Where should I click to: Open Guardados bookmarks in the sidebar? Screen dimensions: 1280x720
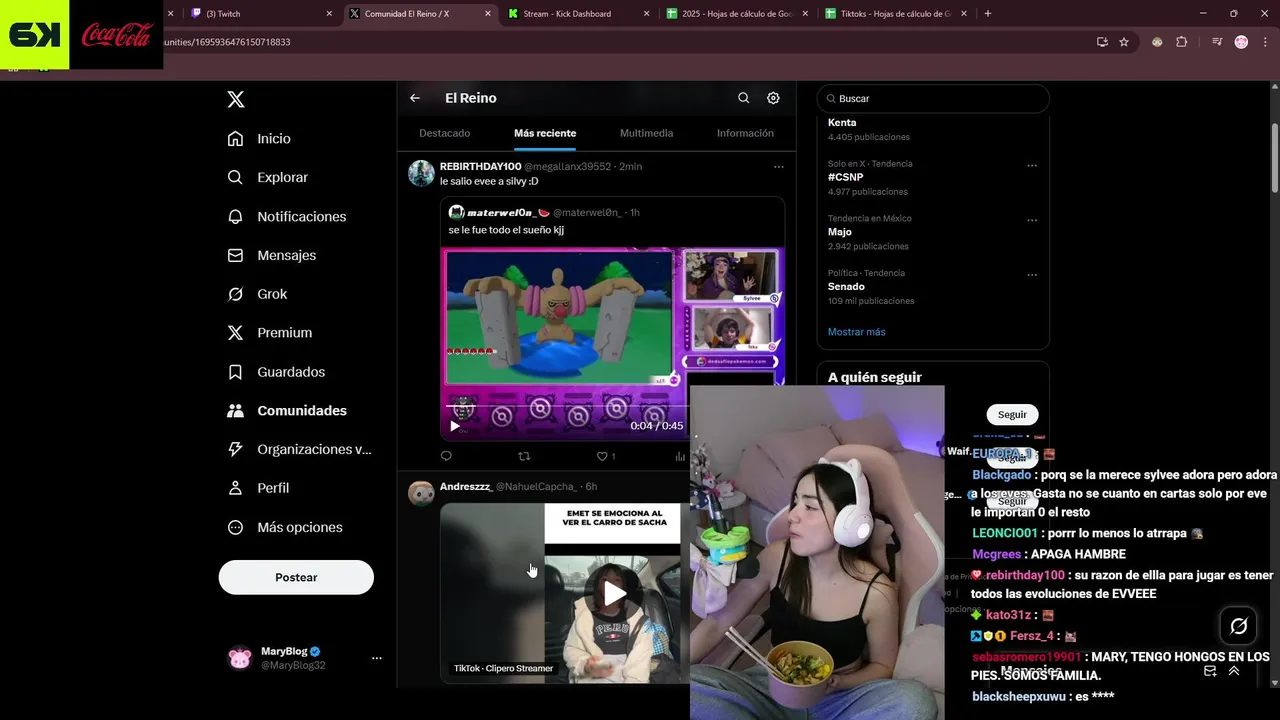coord(276,372)
